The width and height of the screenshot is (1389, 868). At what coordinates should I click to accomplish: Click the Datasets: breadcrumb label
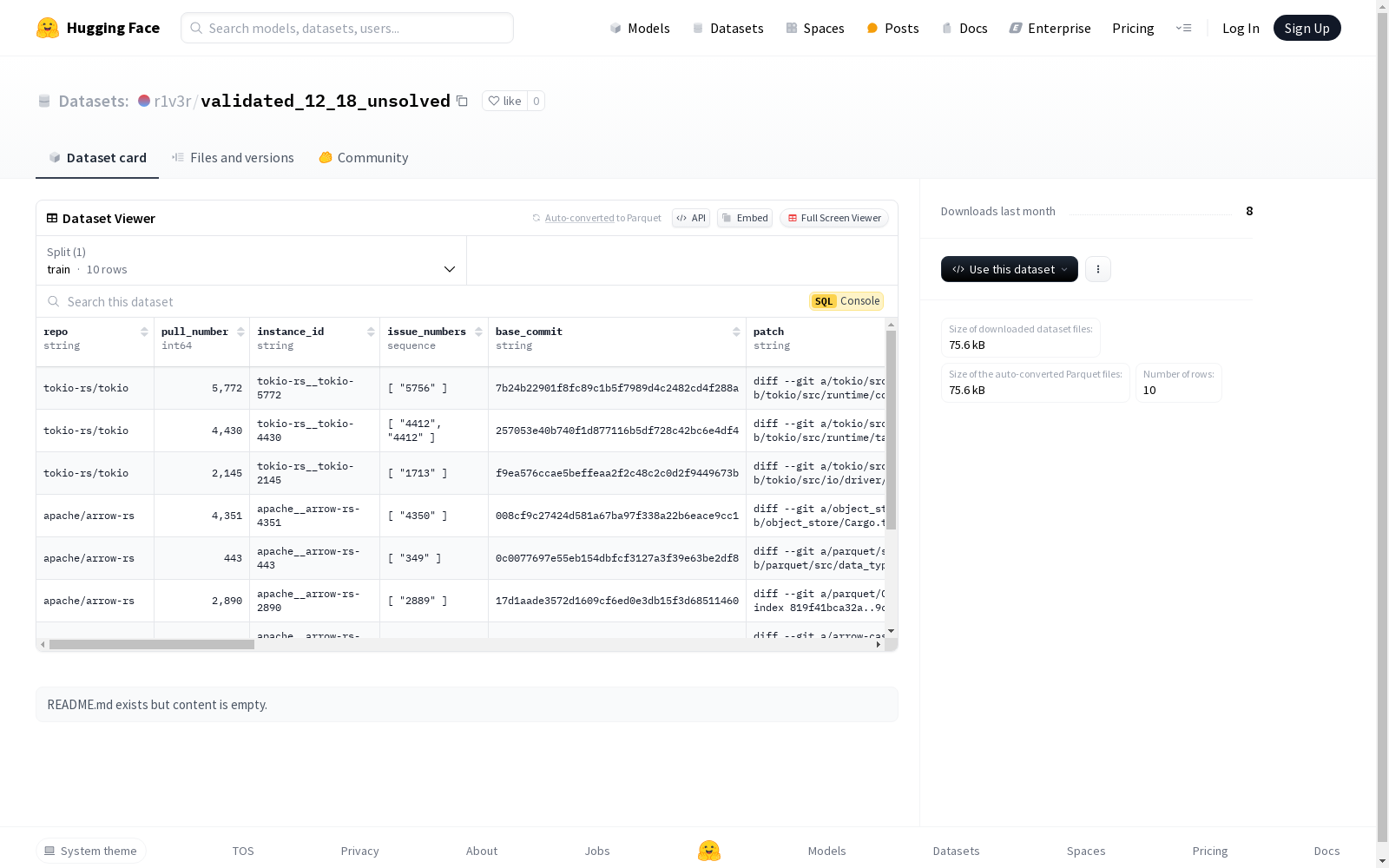coord(94,102)
